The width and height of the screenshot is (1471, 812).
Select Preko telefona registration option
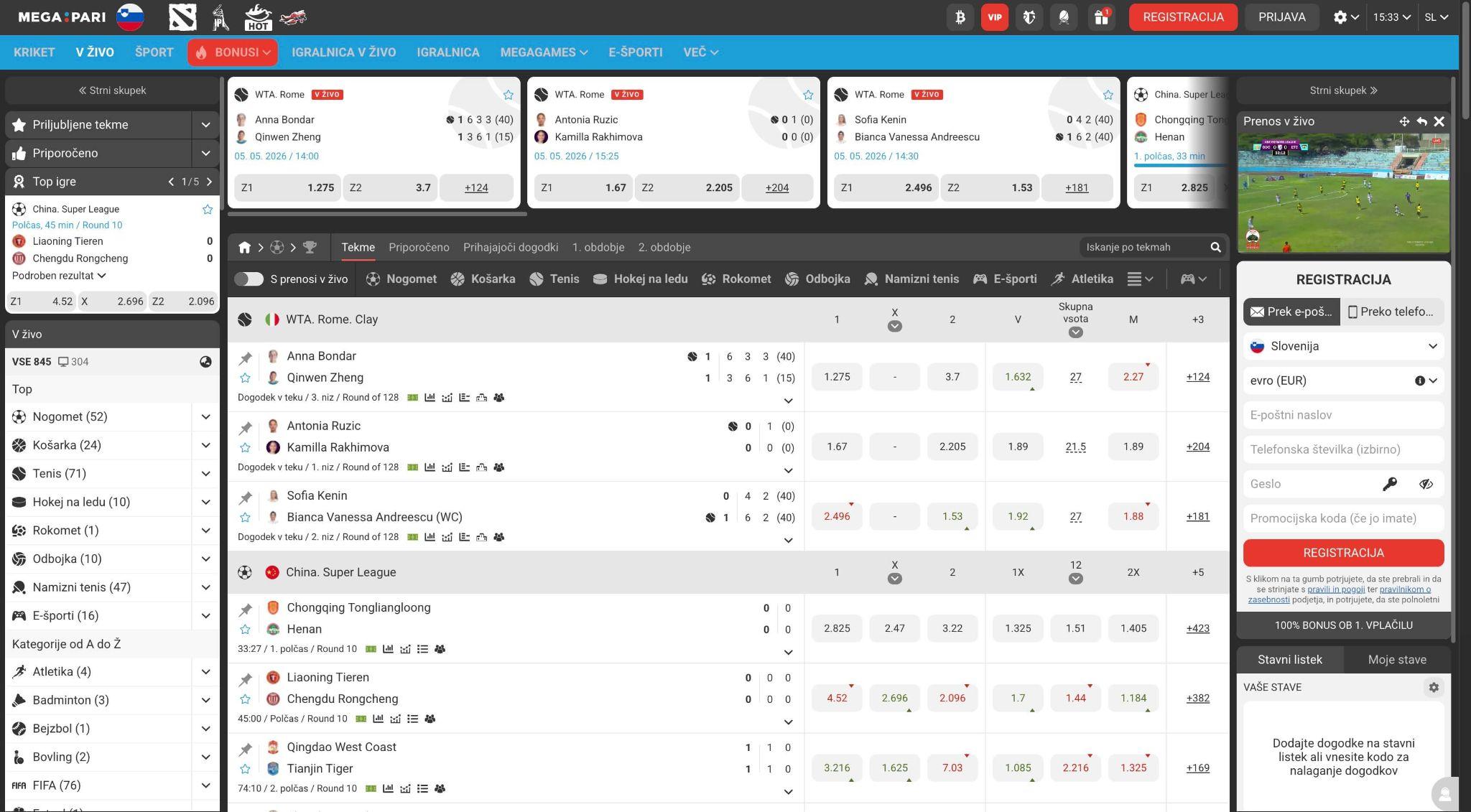[x=1391, y=312]
